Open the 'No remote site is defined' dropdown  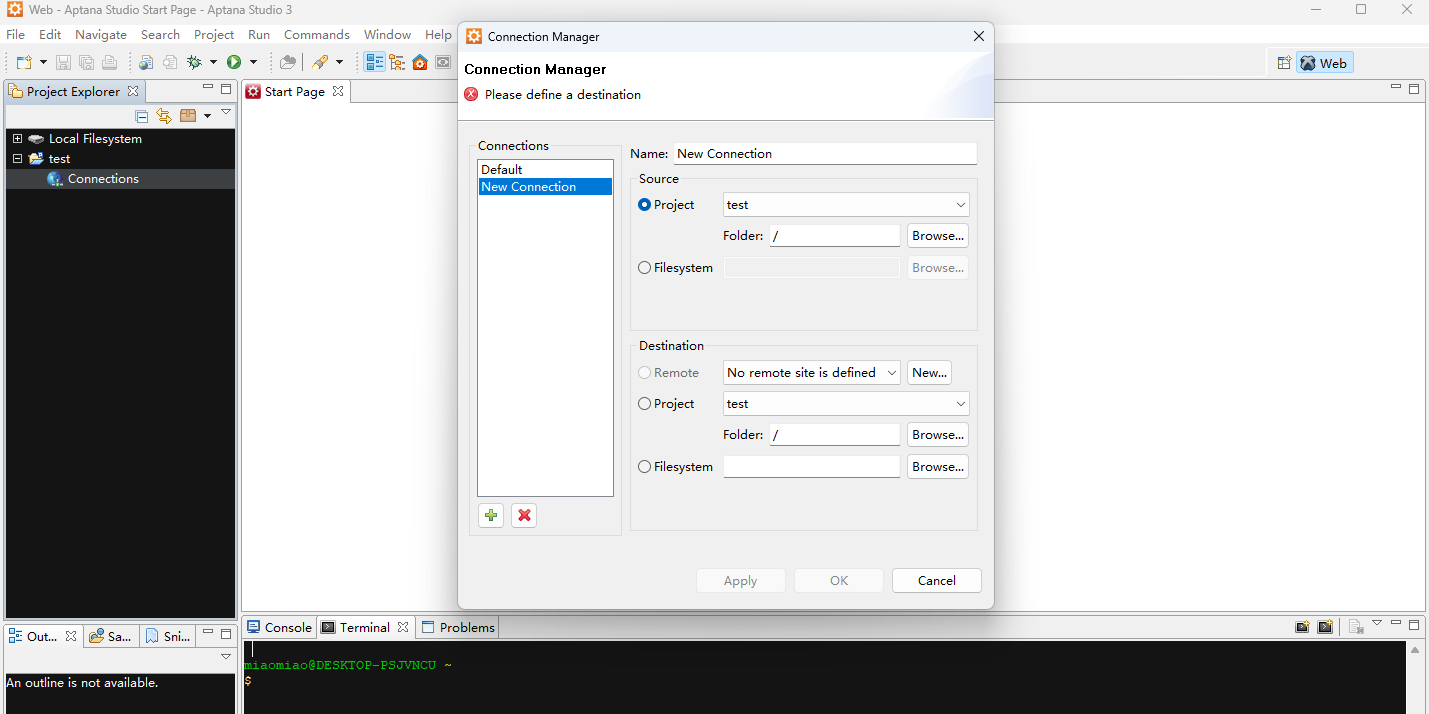pyautogui.click(x=811, y=373)
